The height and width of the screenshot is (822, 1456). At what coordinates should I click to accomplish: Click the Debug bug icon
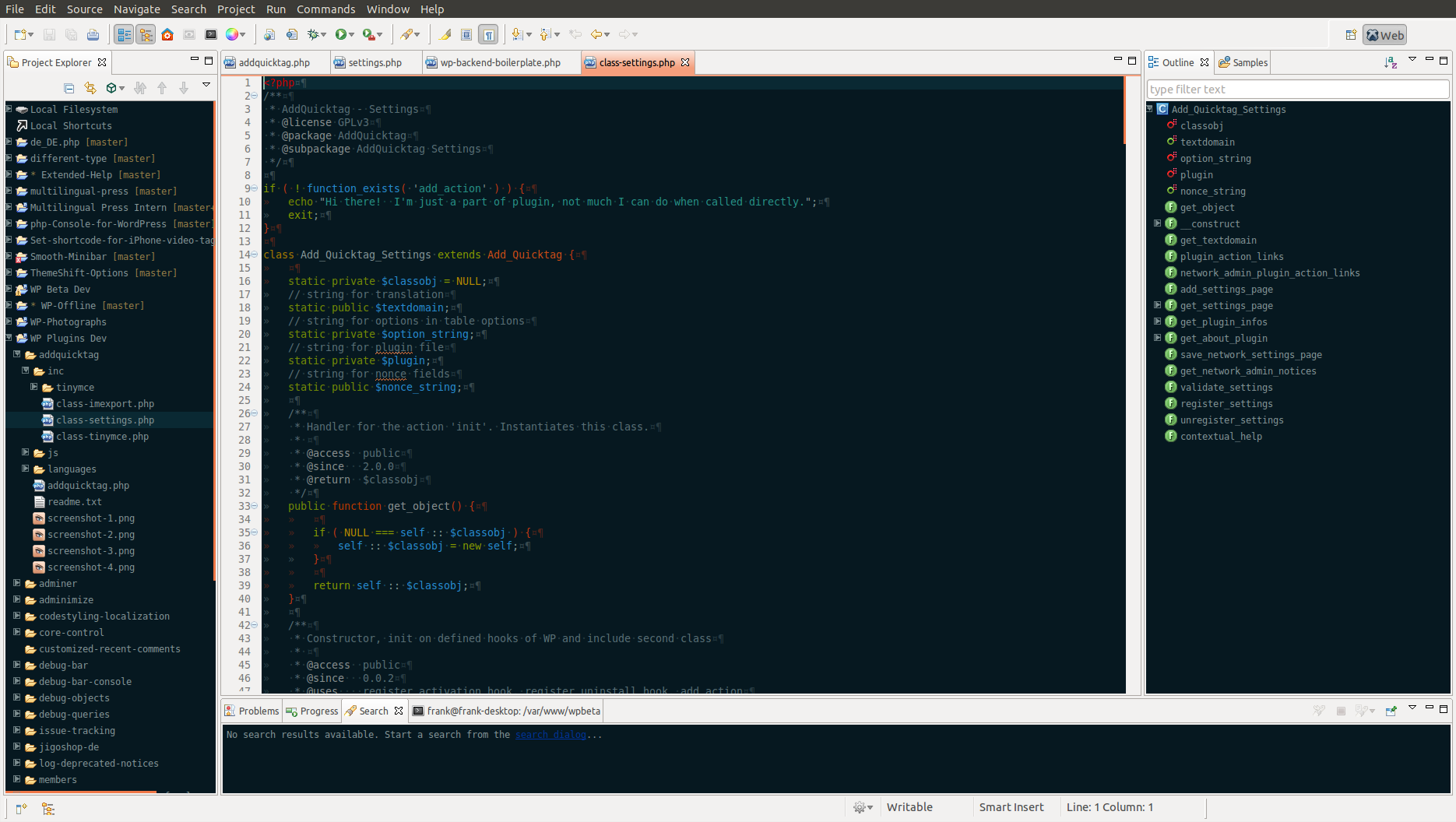pos(313,34)
